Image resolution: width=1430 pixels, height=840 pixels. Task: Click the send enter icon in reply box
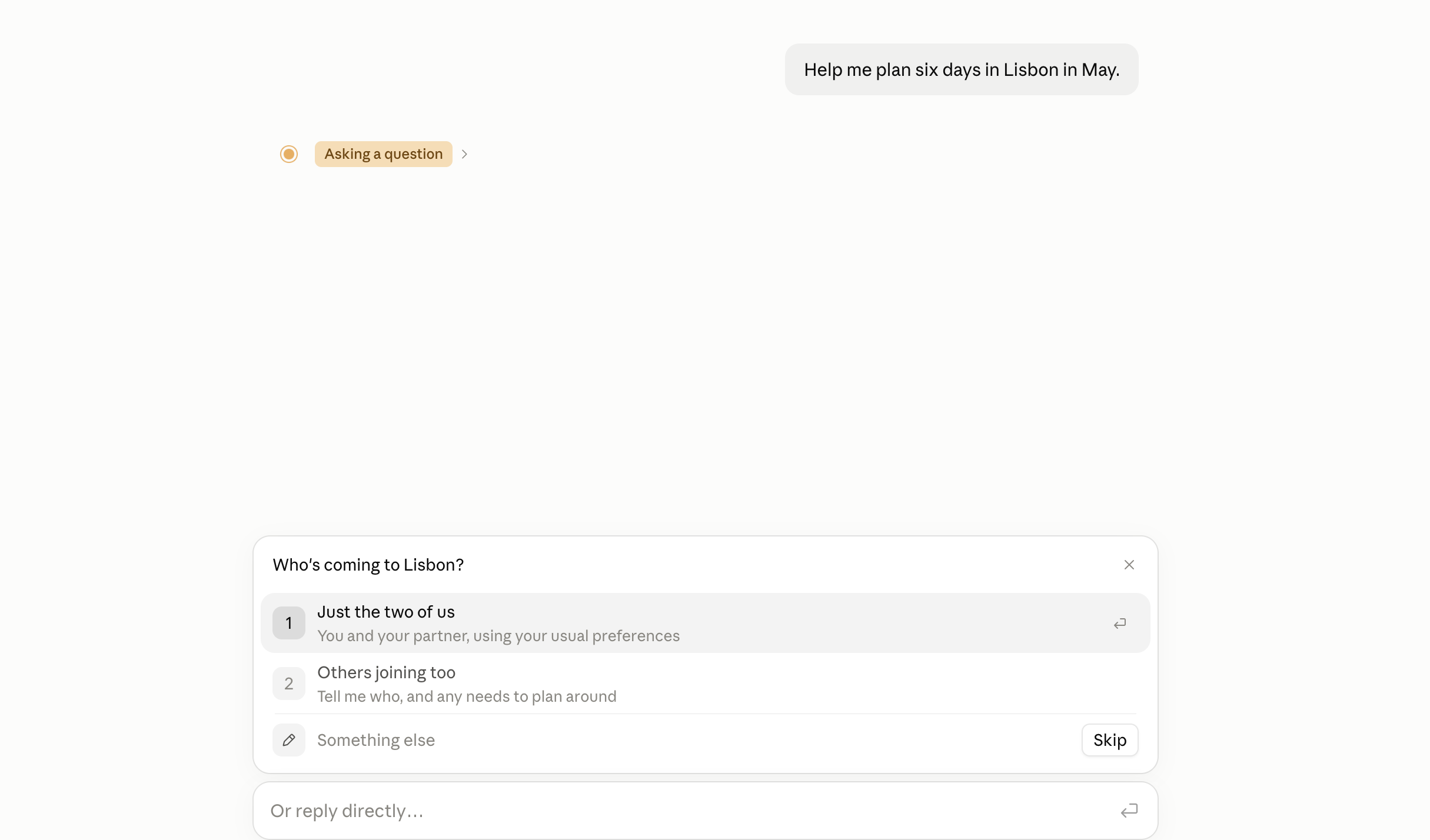[x=1129, y=811]
